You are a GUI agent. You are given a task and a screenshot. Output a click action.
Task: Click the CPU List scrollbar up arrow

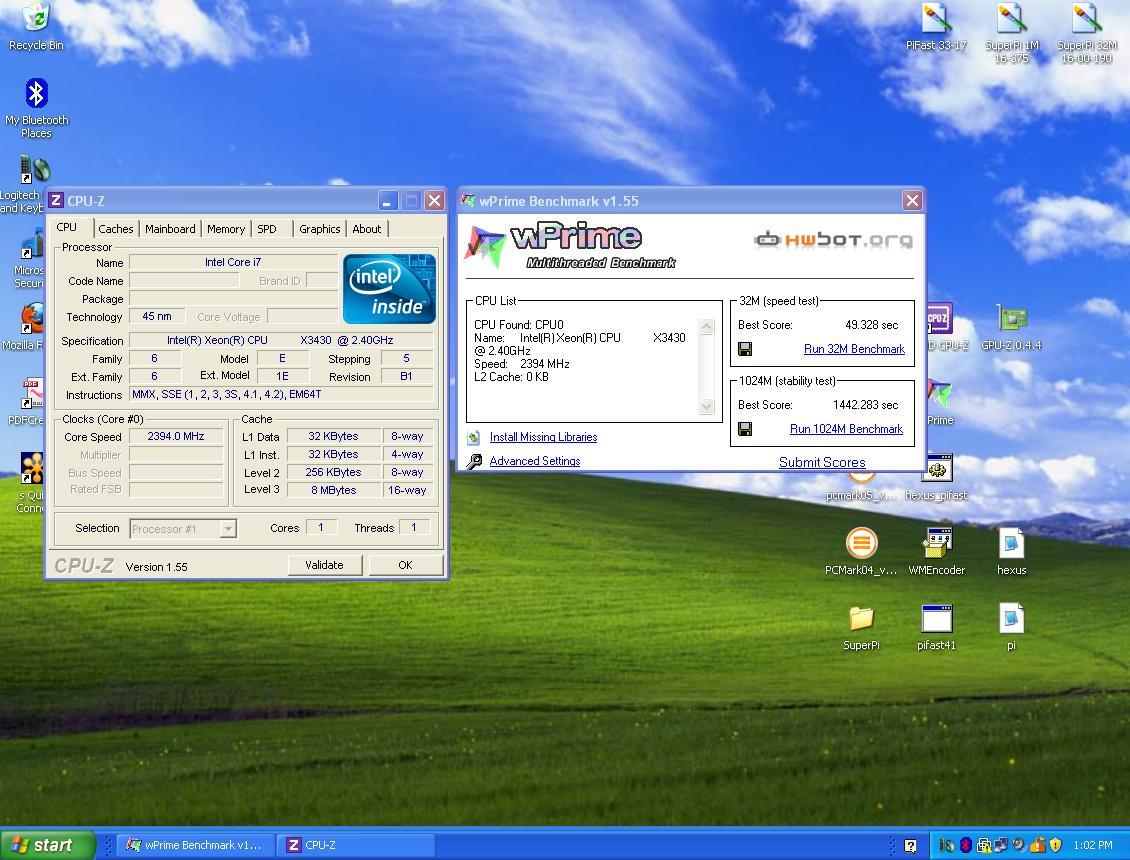(706, 327)
